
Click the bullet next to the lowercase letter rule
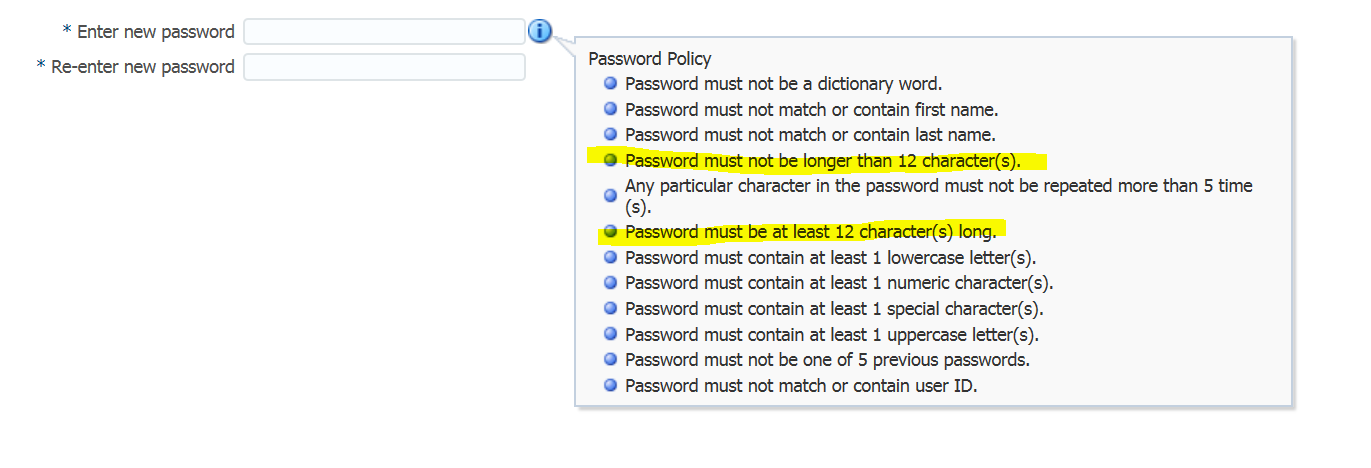pyautogui.click(x=611, y=257)
